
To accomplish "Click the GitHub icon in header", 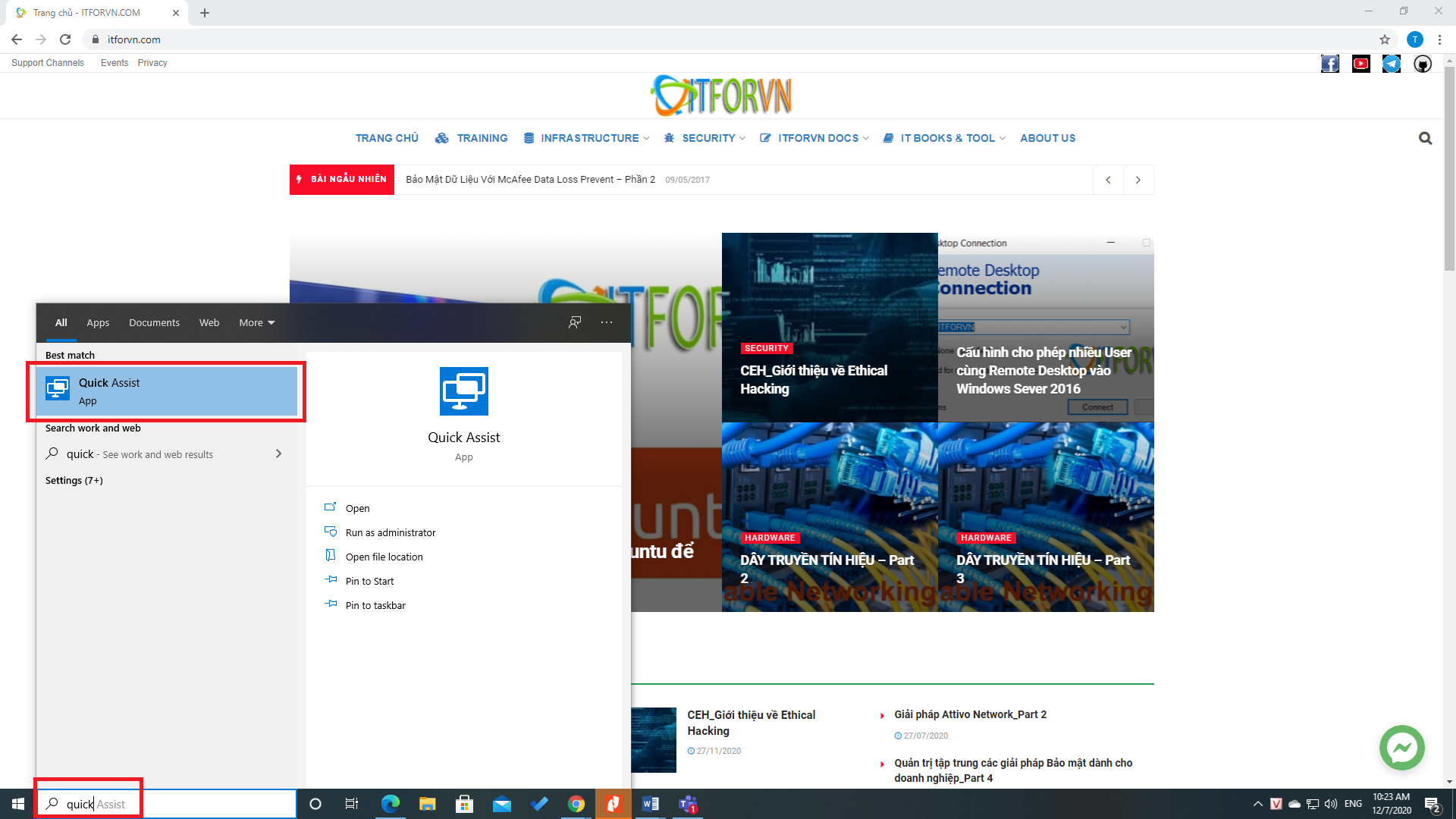I will pyautogui.click(x=1423, y=64).
